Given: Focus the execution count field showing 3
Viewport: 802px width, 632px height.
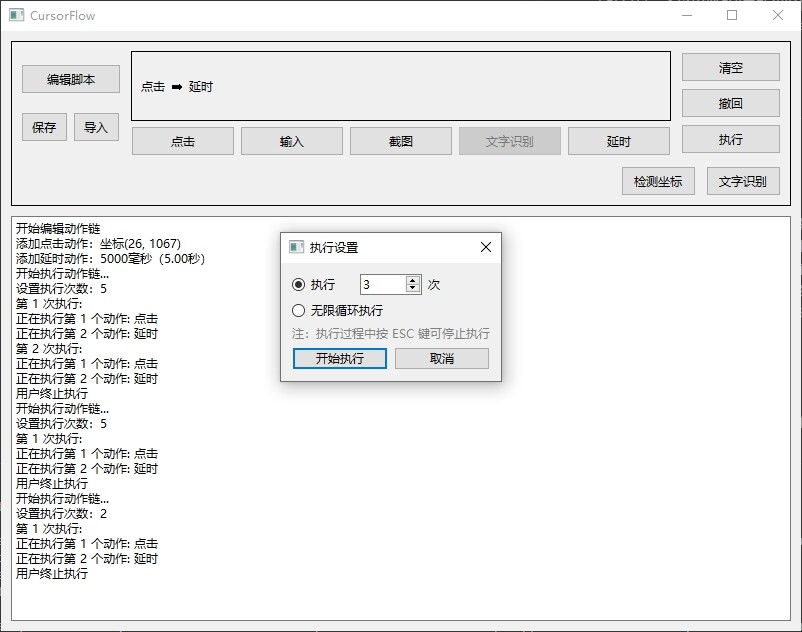Looking at the screenshot, I should [383, 284].
